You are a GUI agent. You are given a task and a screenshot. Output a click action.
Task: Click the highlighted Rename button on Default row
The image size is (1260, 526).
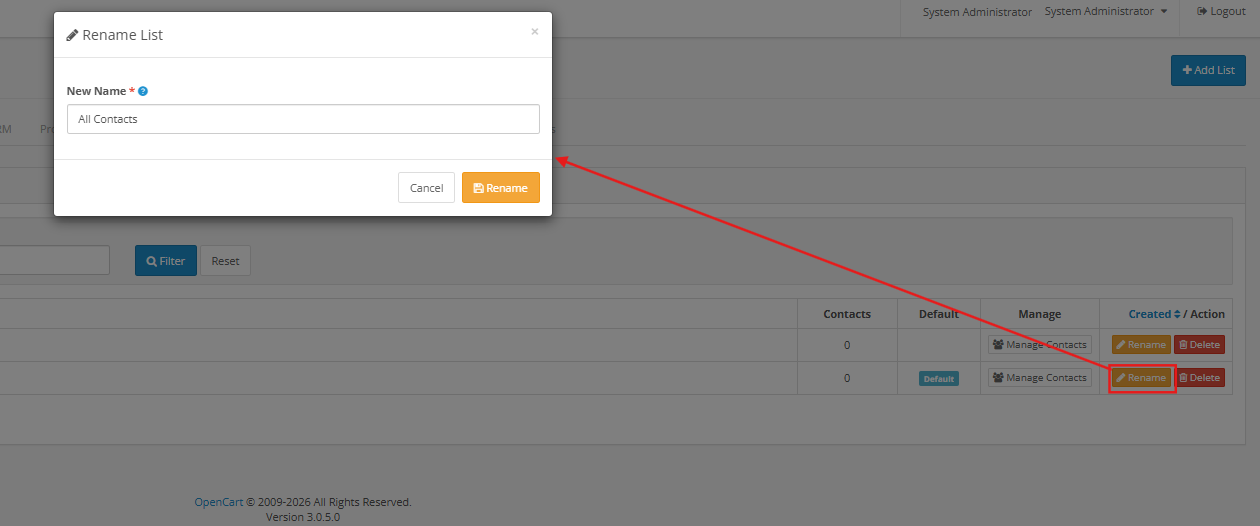point(1141,378)
